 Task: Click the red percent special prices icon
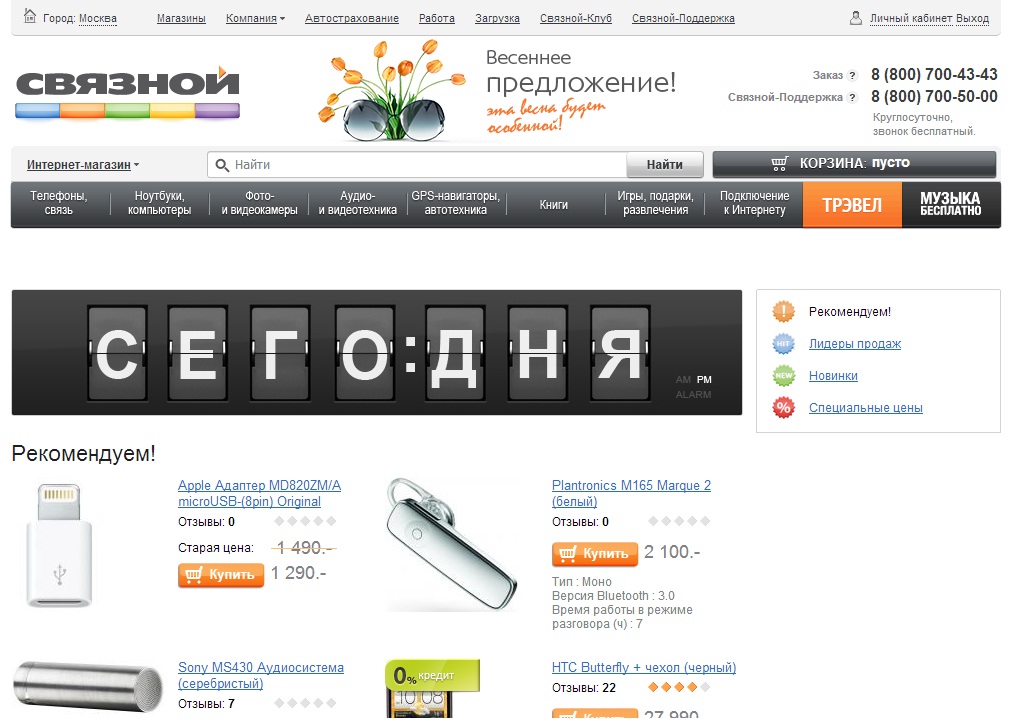point(784,407)
